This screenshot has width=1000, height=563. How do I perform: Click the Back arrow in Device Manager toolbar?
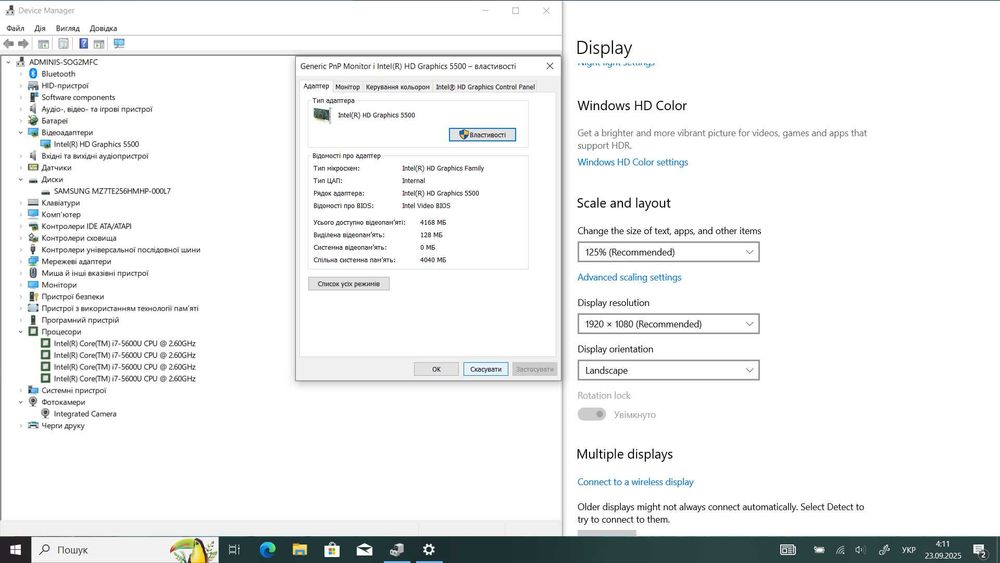[x=8, y=43]
